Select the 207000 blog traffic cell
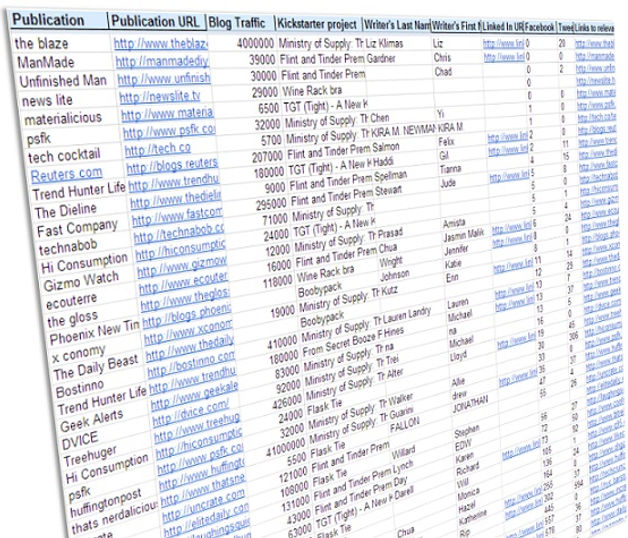628x538 pixels. 267,157
